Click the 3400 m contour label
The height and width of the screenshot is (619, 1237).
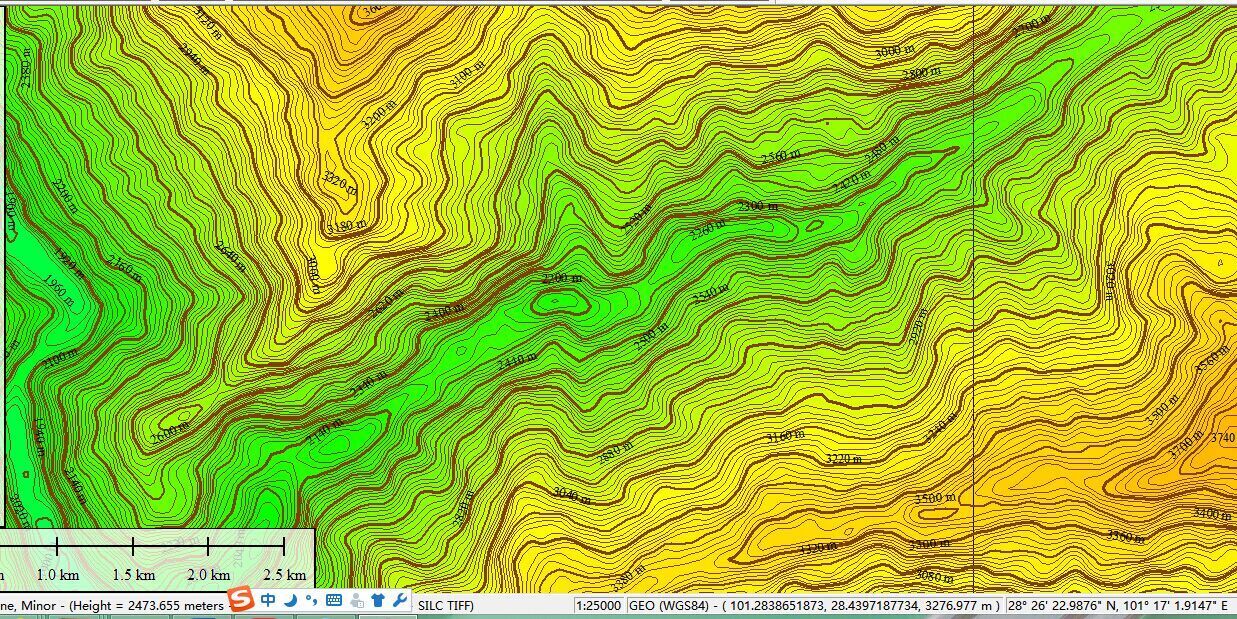1211,513
